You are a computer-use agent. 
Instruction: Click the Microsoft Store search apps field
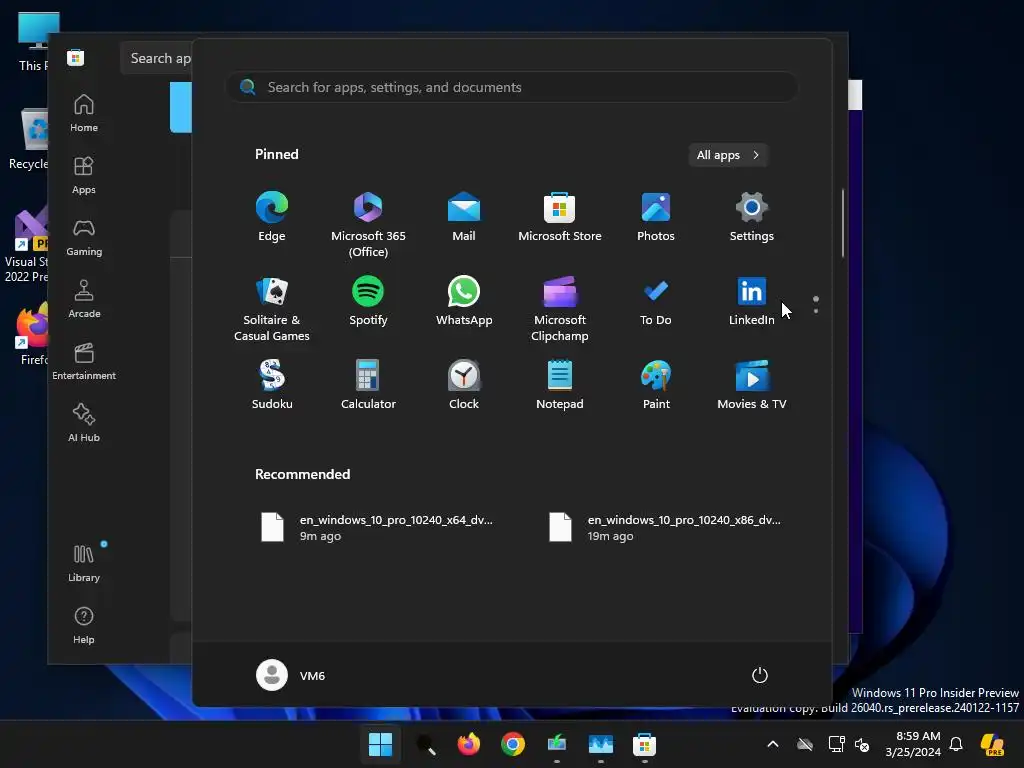pyautogui.click(x=156, y=58)
